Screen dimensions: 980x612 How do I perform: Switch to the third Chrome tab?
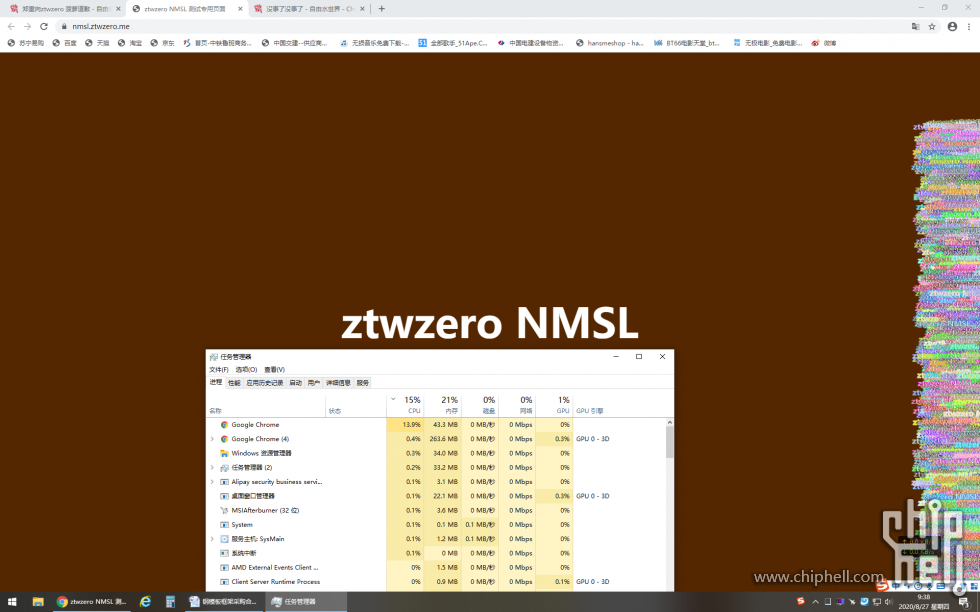[x=309, y=9]
